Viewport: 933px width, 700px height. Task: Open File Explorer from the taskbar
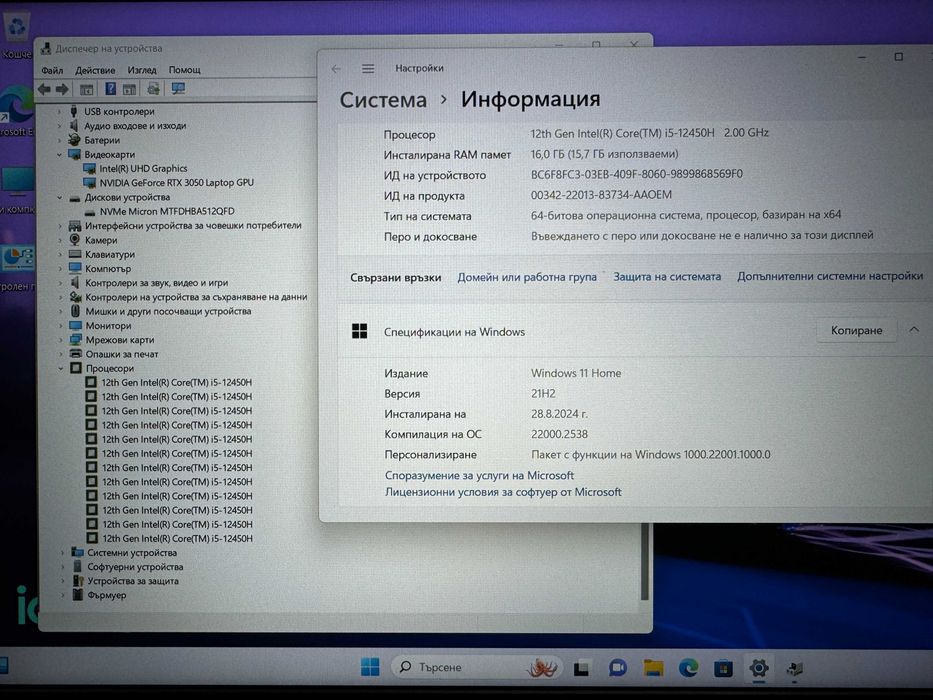click(653, 668)
